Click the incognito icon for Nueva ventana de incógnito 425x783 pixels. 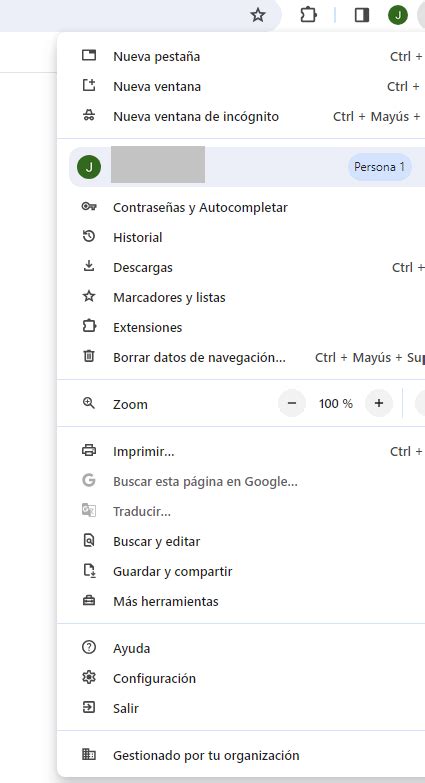point(89,116)
